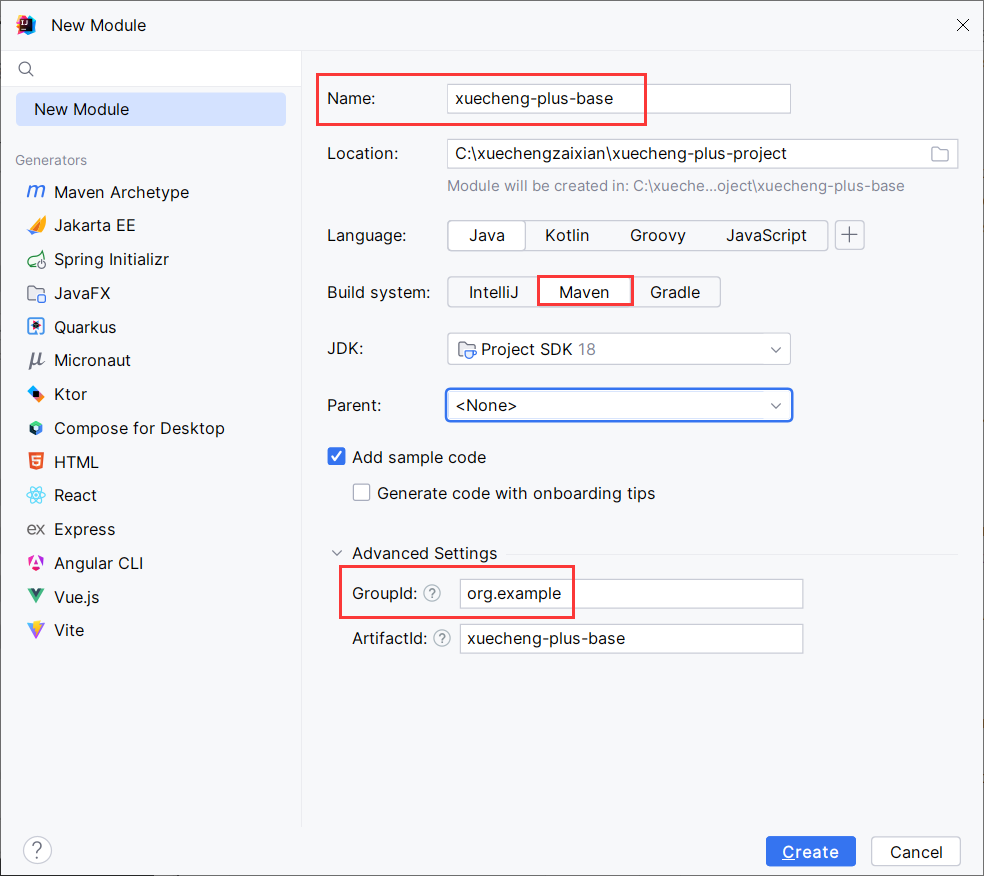Open ArtifactId help question mark

point(442,638)
